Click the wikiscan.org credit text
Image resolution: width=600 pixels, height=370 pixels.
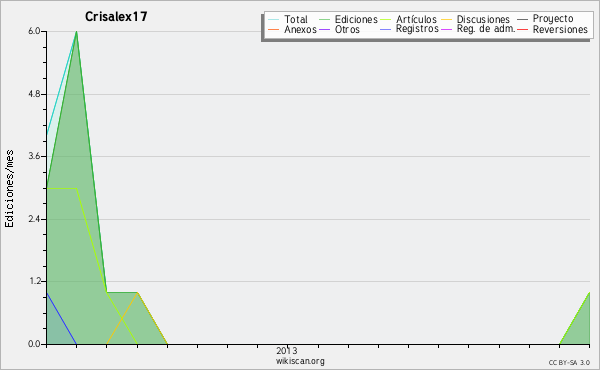point(300,361)
